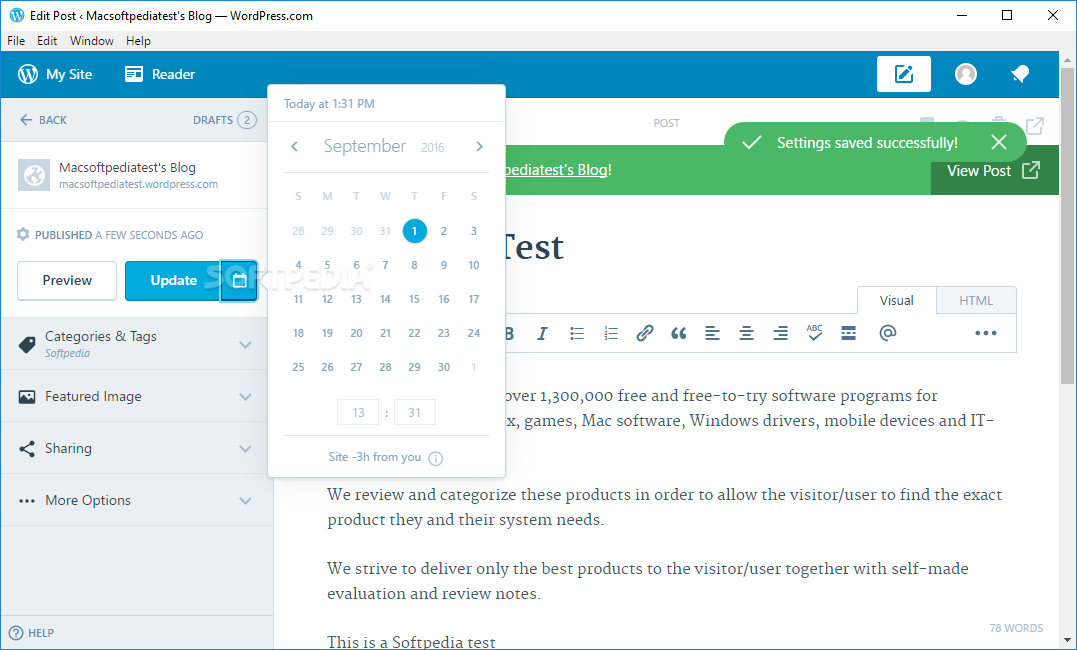The width and height of the screenshot is (1077, 650).
Task: Click the calendar schedule icon beside Update
Action: click(239, 280)
